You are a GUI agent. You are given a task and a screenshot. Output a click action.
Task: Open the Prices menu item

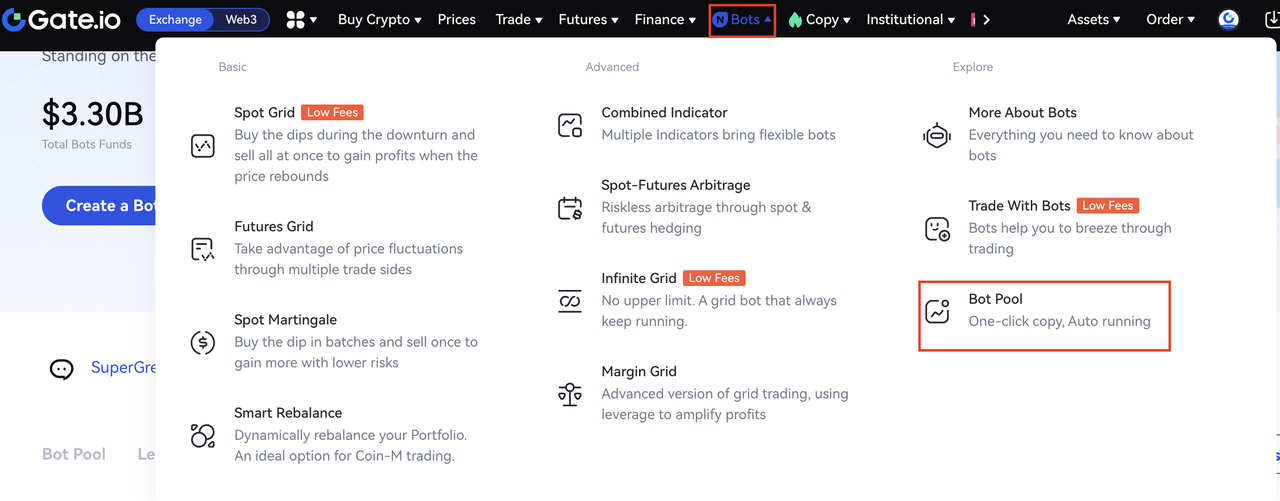point(456,19)
